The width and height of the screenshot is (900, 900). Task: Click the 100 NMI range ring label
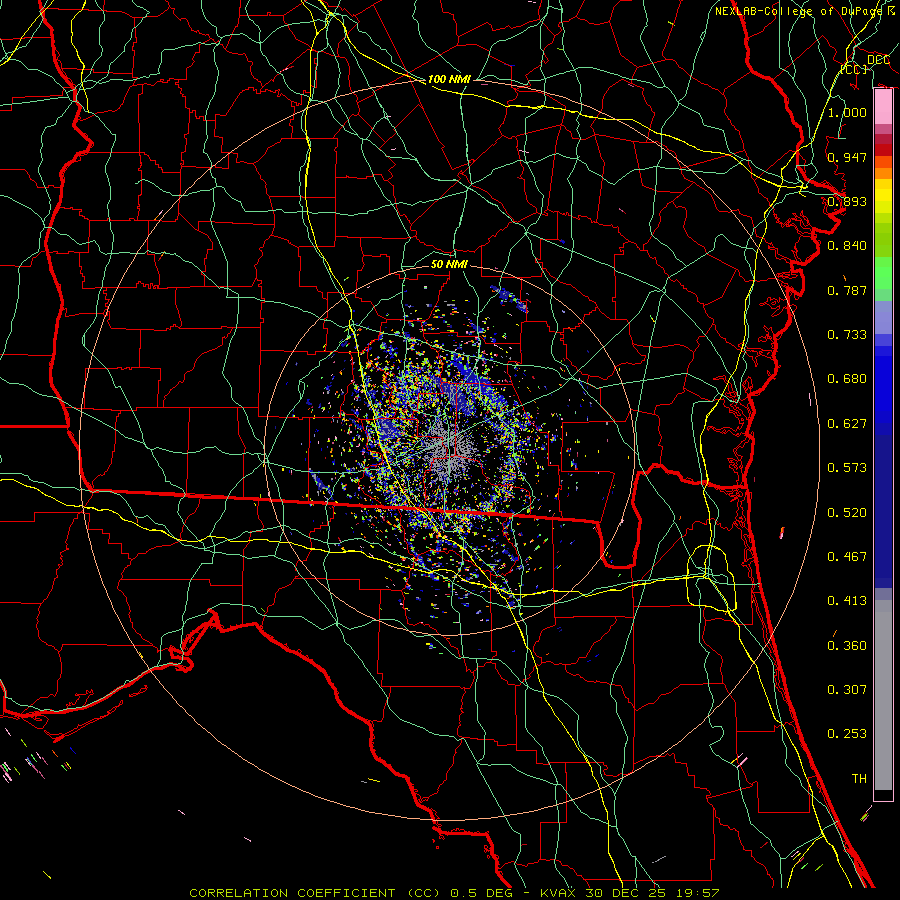point(449,79)
